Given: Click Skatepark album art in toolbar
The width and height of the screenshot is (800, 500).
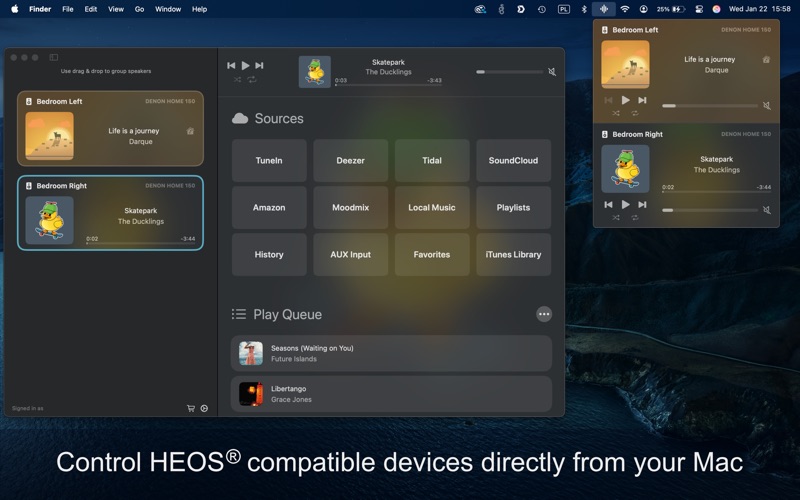Looking at the screenshot, I should (x=315, y=72).
